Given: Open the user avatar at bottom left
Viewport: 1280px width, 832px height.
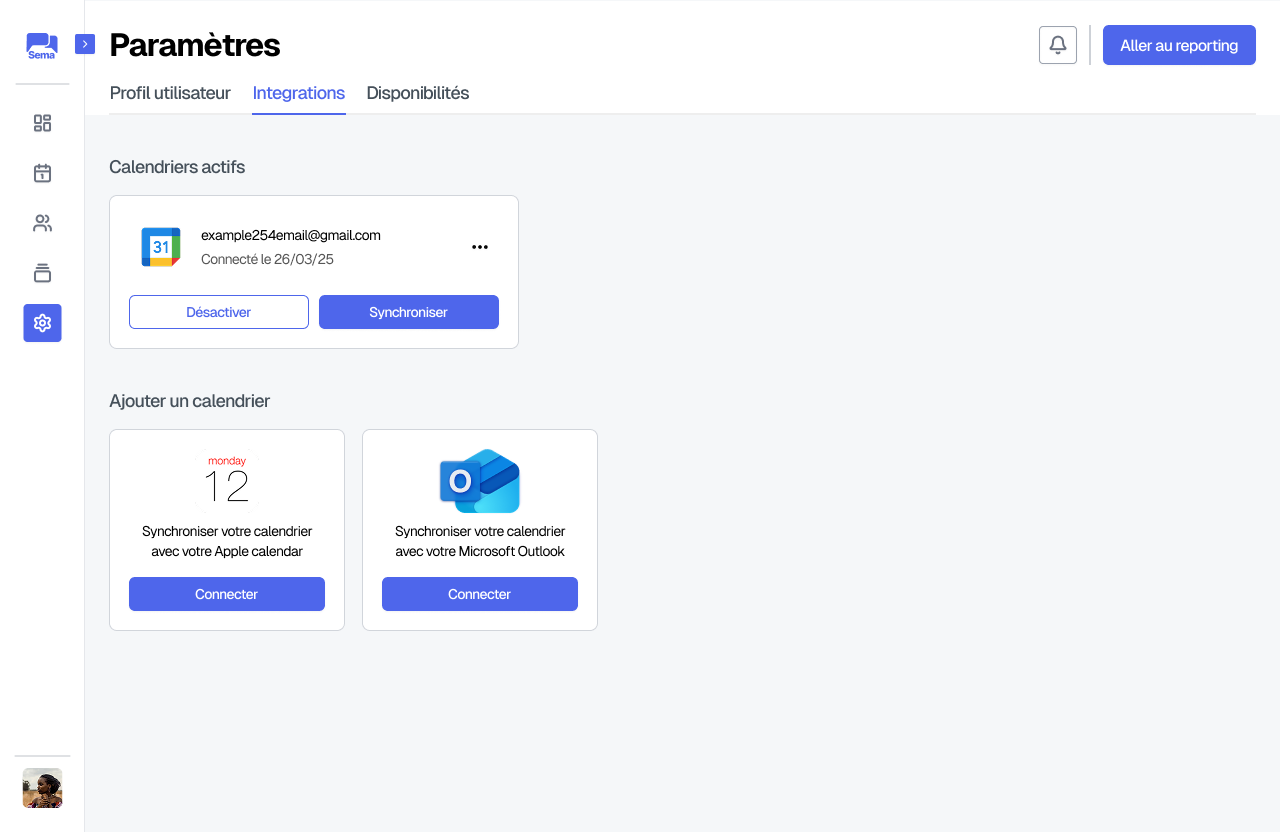Looking at the screenshot, I should coord(42,788).
